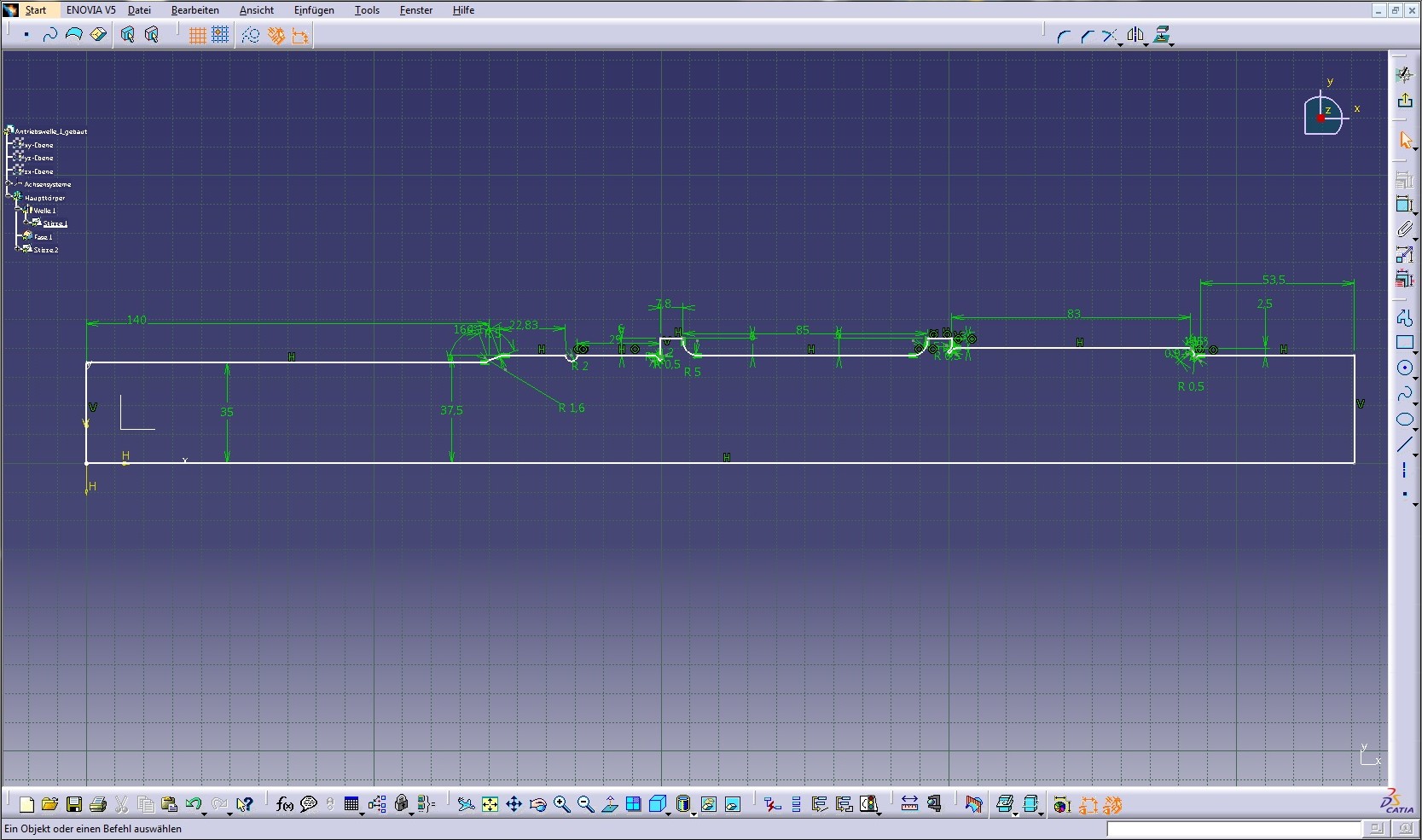Toggle Construction/Standard Element mode
The height and width of the screenshot is (840, 1422).
[x=250, y=35]
